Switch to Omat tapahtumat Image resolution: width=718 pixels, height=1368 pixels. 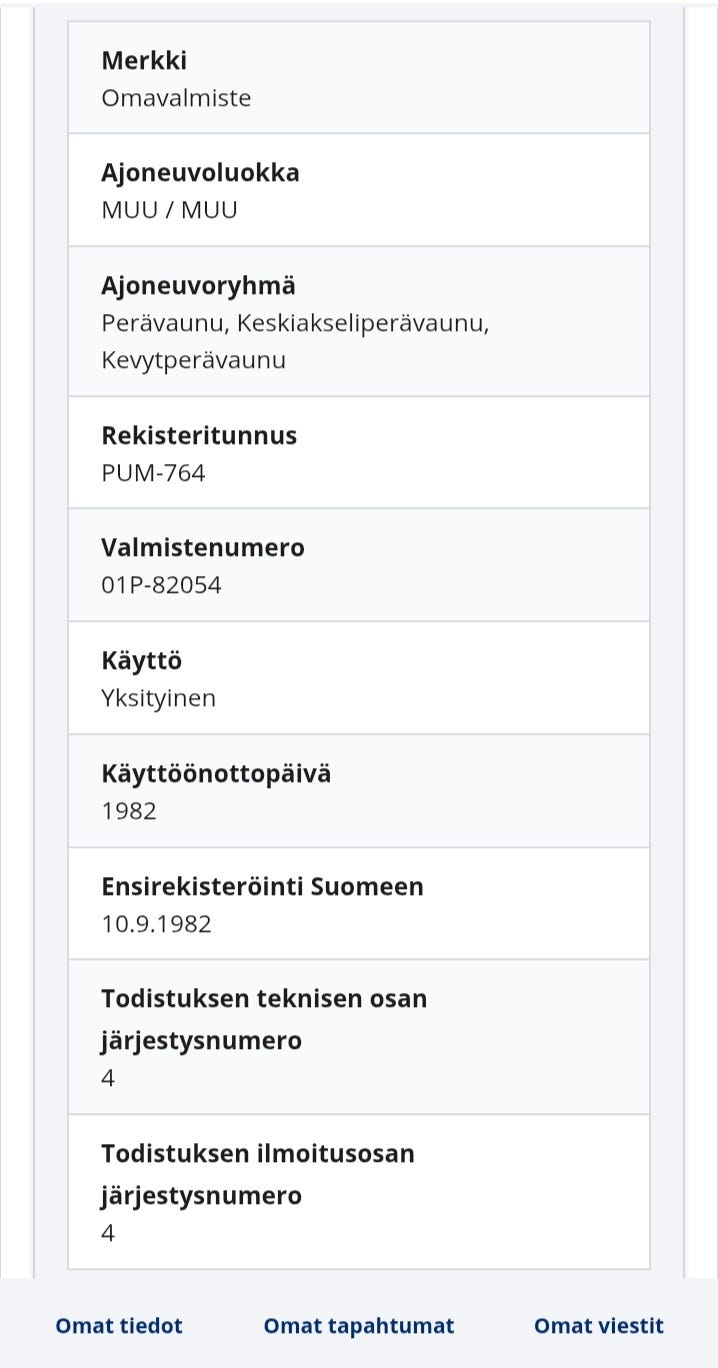pyautogui.click(x=359, y=1325)
